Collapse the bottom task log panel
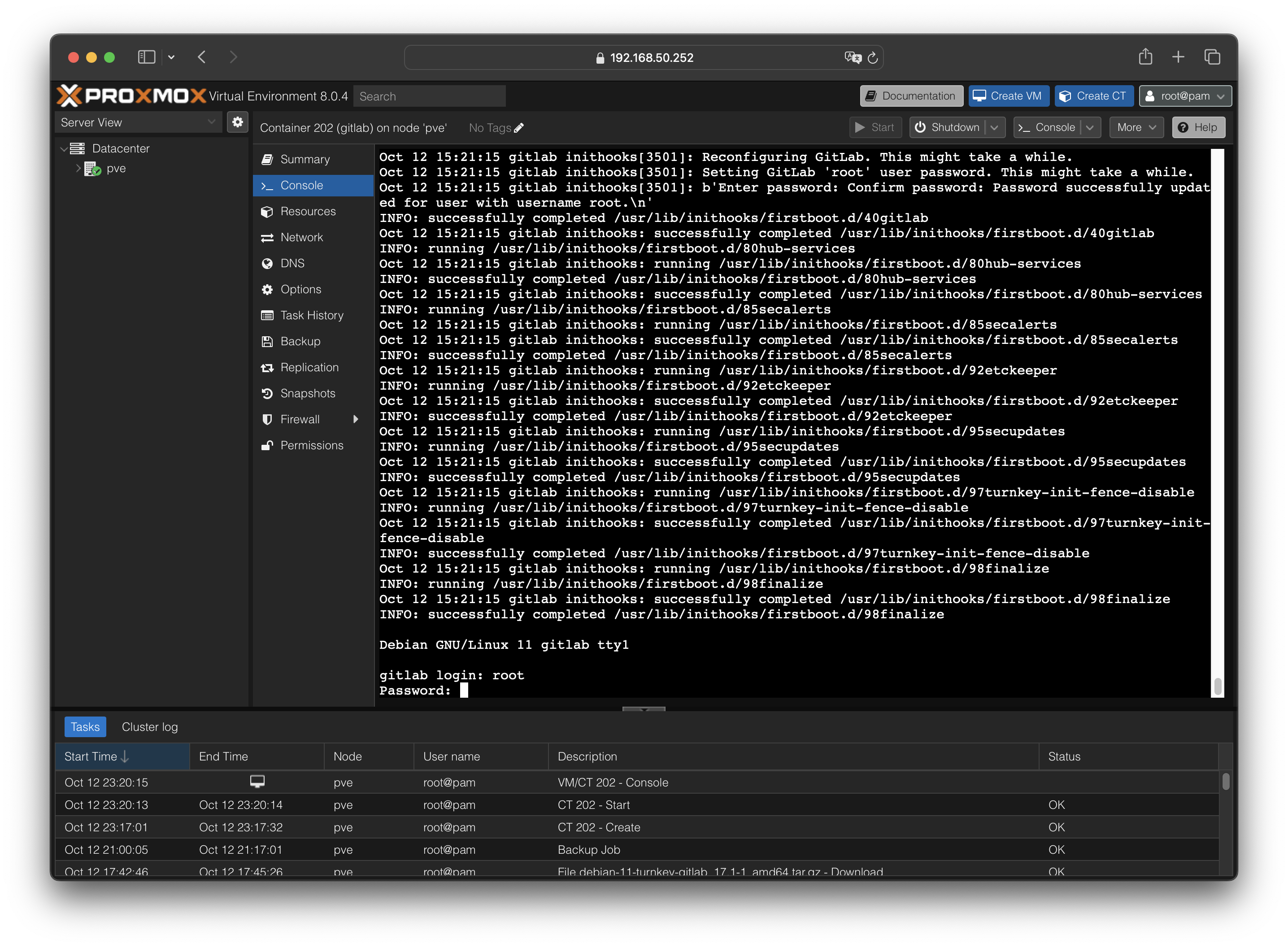Viewport: 1288px width, 947px height. click(644, 709)
